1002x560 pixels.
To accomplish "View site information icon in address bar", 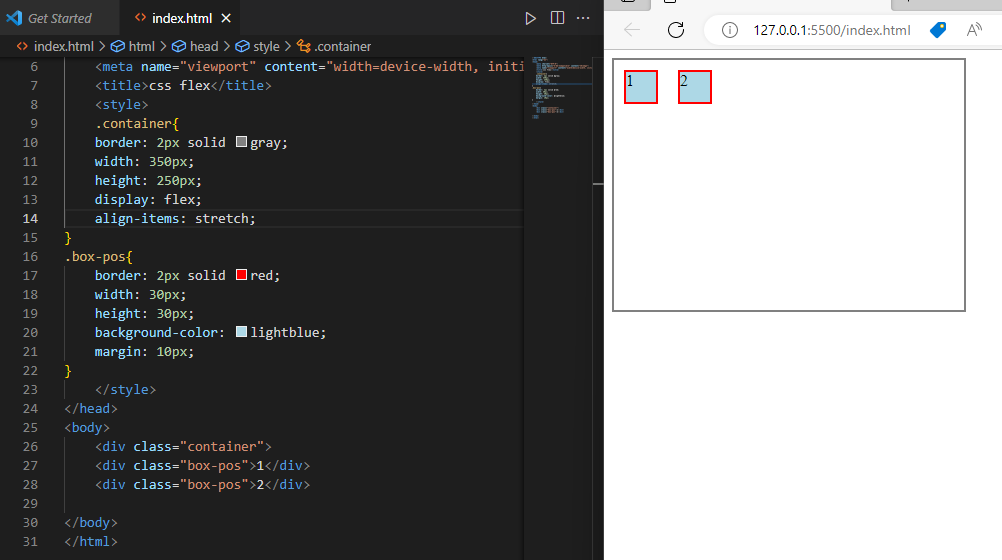I will click(730, 30).
